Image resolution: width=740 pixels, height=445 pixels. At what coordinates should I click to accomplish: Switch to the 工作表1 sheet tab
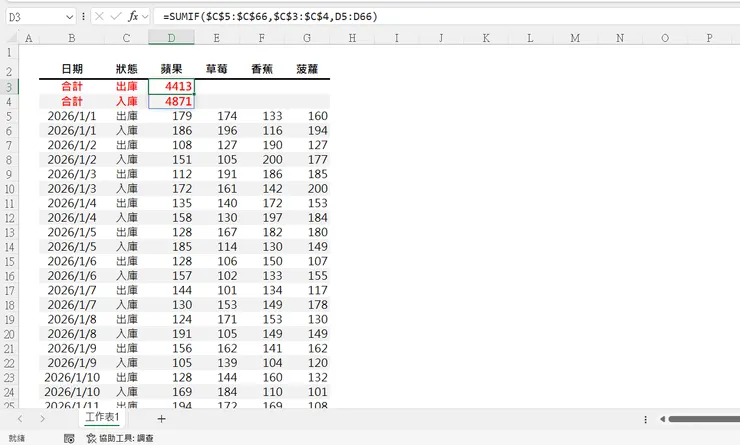pyautogui.click(x=102, y=417)
